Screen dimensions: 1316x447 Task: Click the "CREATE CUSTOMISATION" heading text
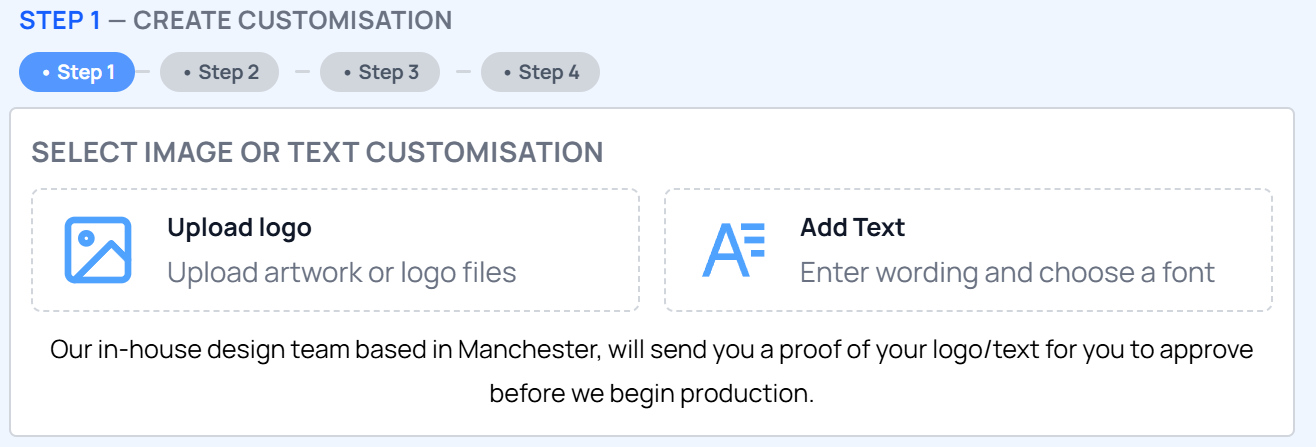click(x=292, y=20)
